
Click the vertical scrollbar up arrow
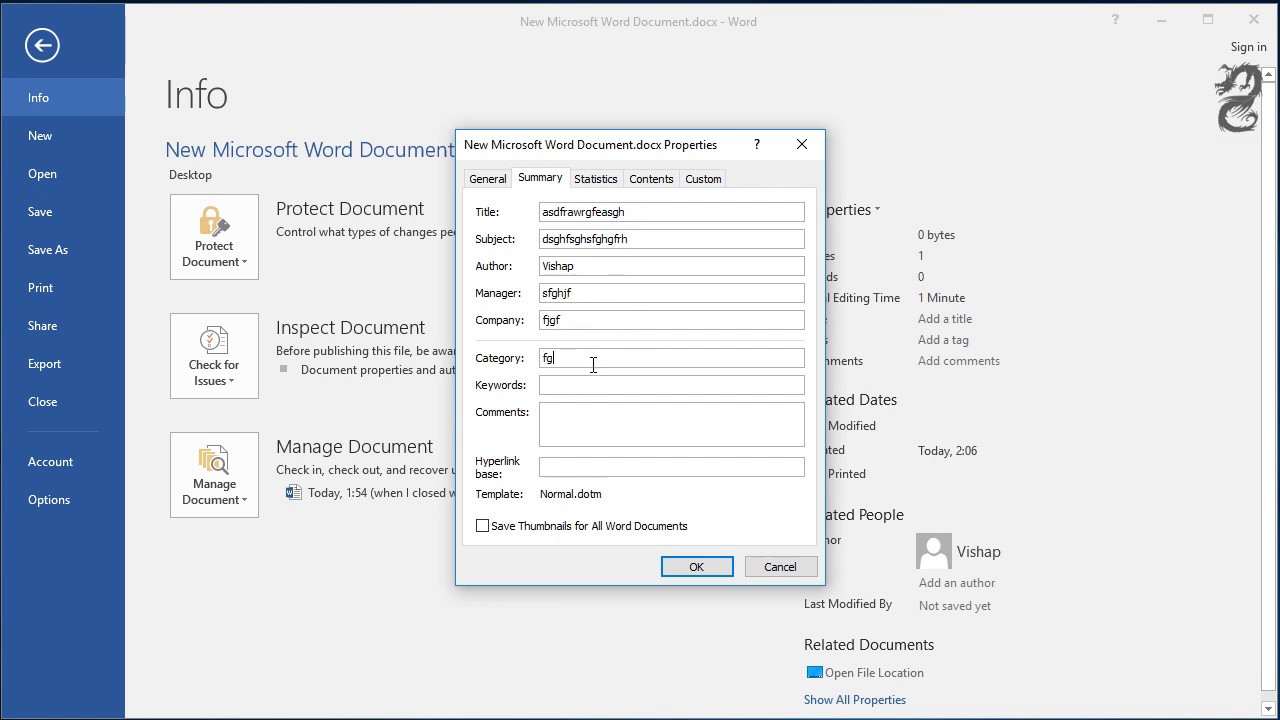coord(1269,74)
